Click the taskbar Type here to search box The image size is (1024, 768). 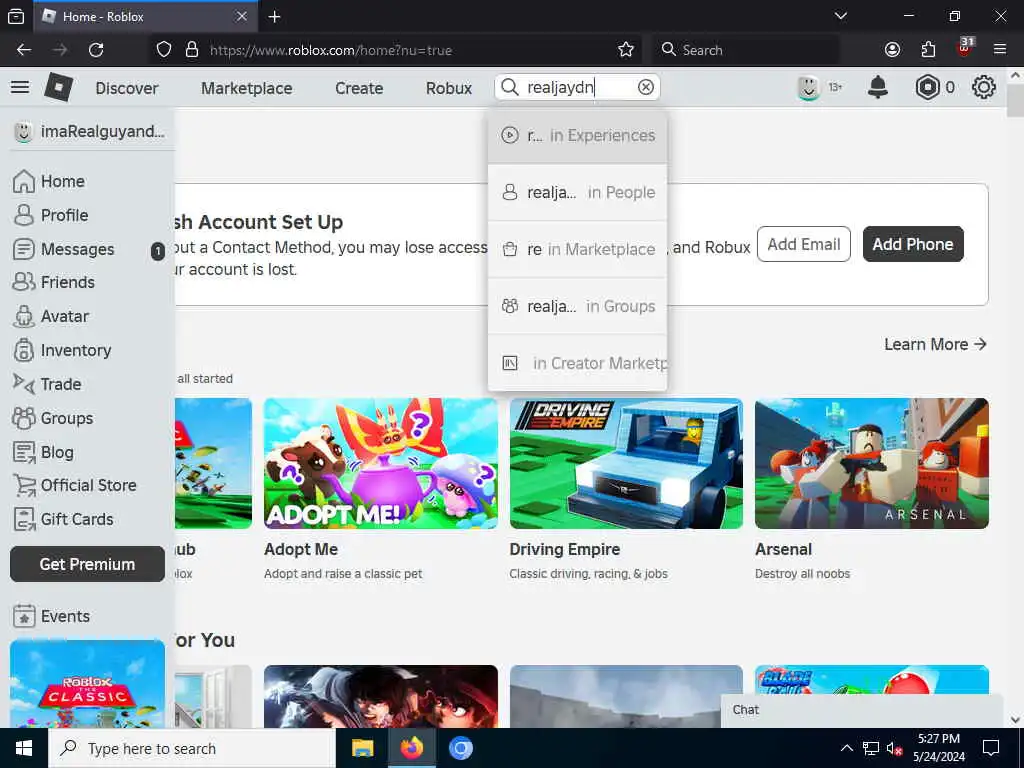coord(192,748)
